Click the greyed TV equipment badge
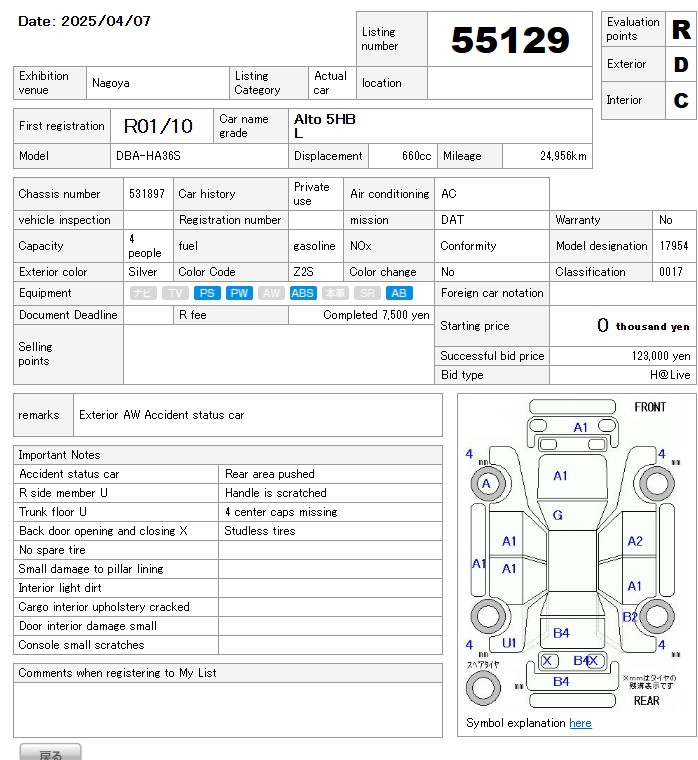This screenshot has height=760, width=698. click(x=175, y=293)
